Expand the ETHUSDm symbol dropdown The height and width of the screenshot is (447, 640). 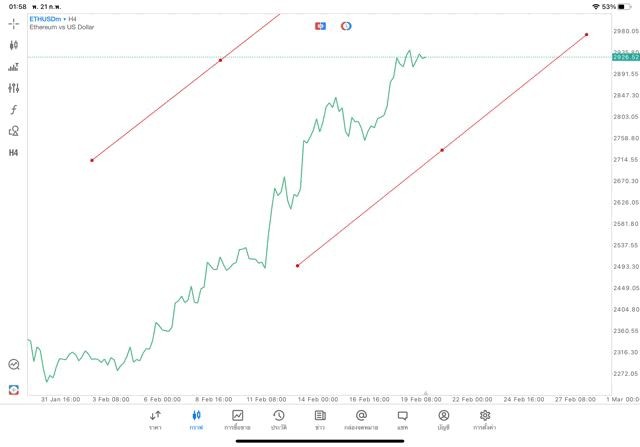click(47, 18)
